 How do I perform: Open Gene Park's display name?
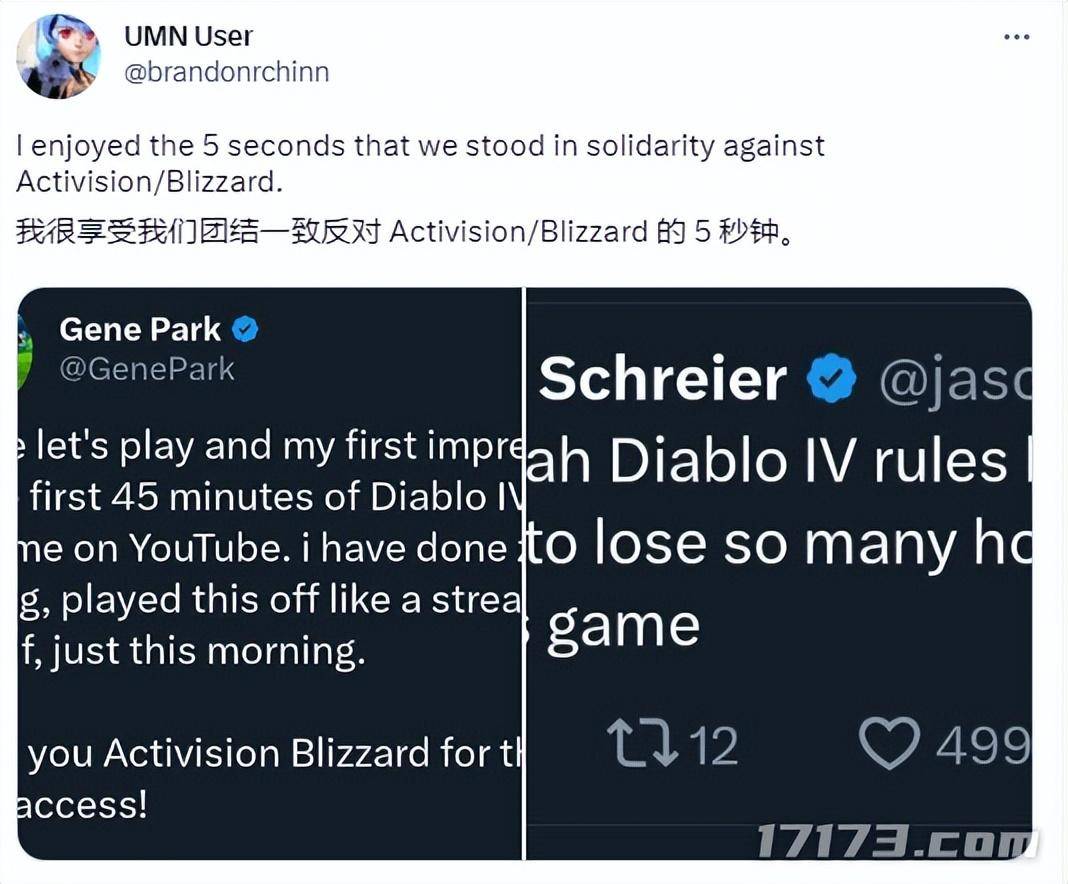(x=140, y=329)
